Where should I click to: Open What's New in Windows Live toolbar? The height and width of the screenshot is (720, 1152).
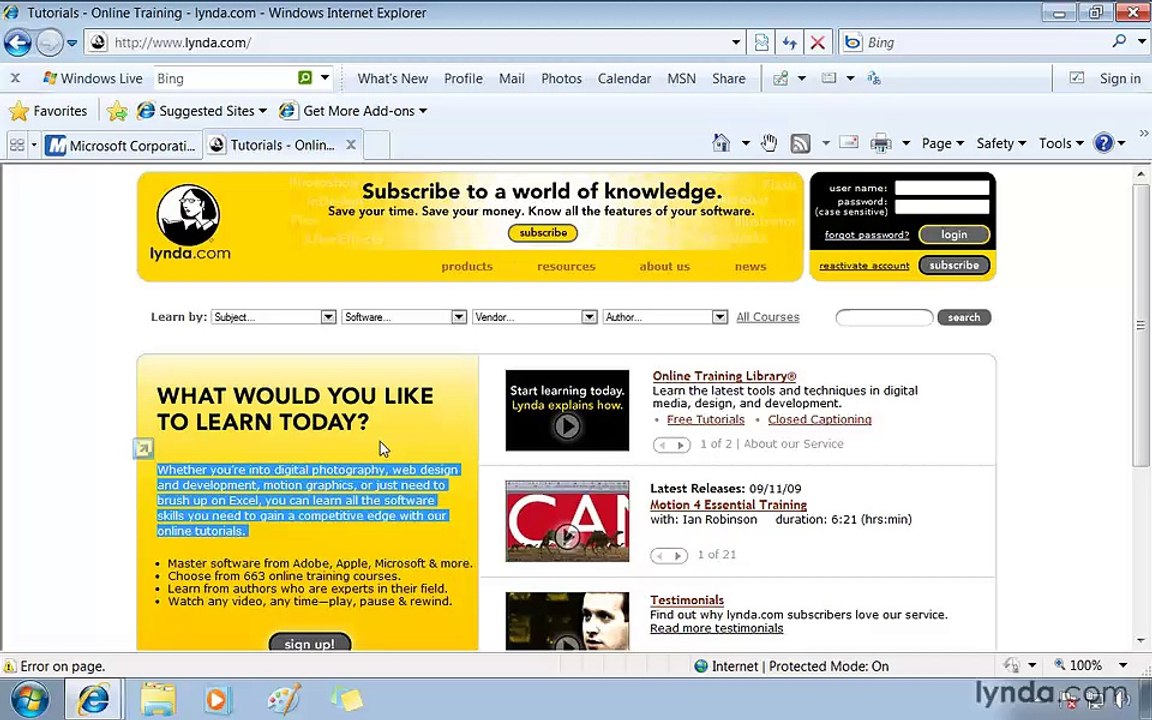pos(392,78)
